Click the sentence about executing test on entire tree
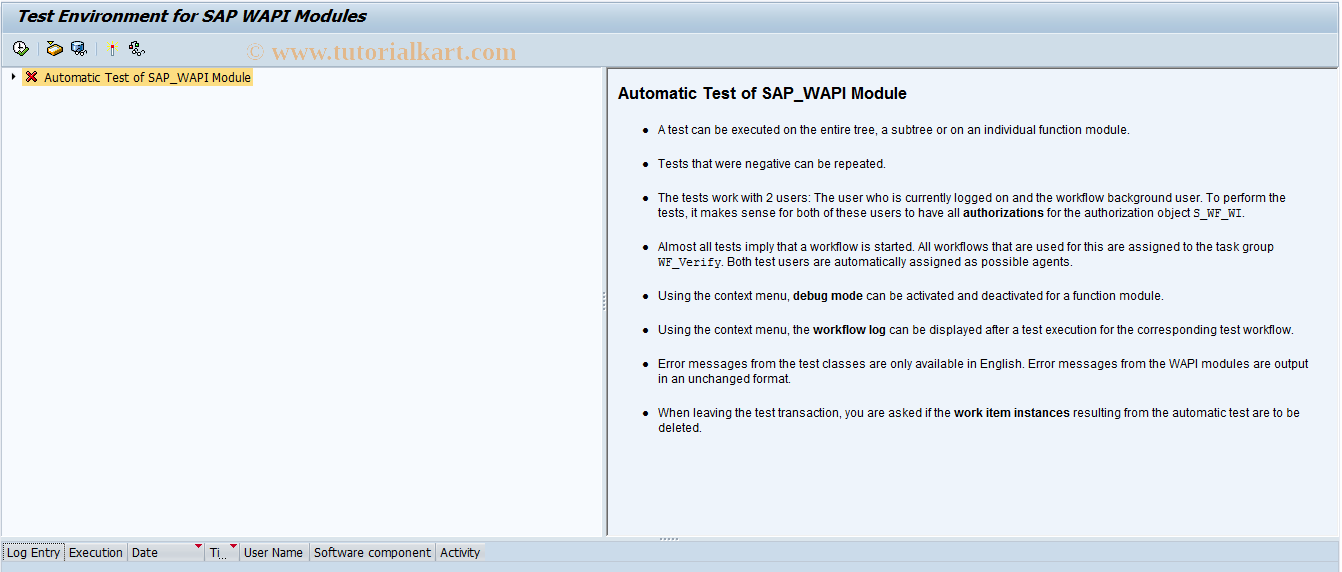Image resolution: width=1342 pixels, height=572 pixels. coord(893,130)
